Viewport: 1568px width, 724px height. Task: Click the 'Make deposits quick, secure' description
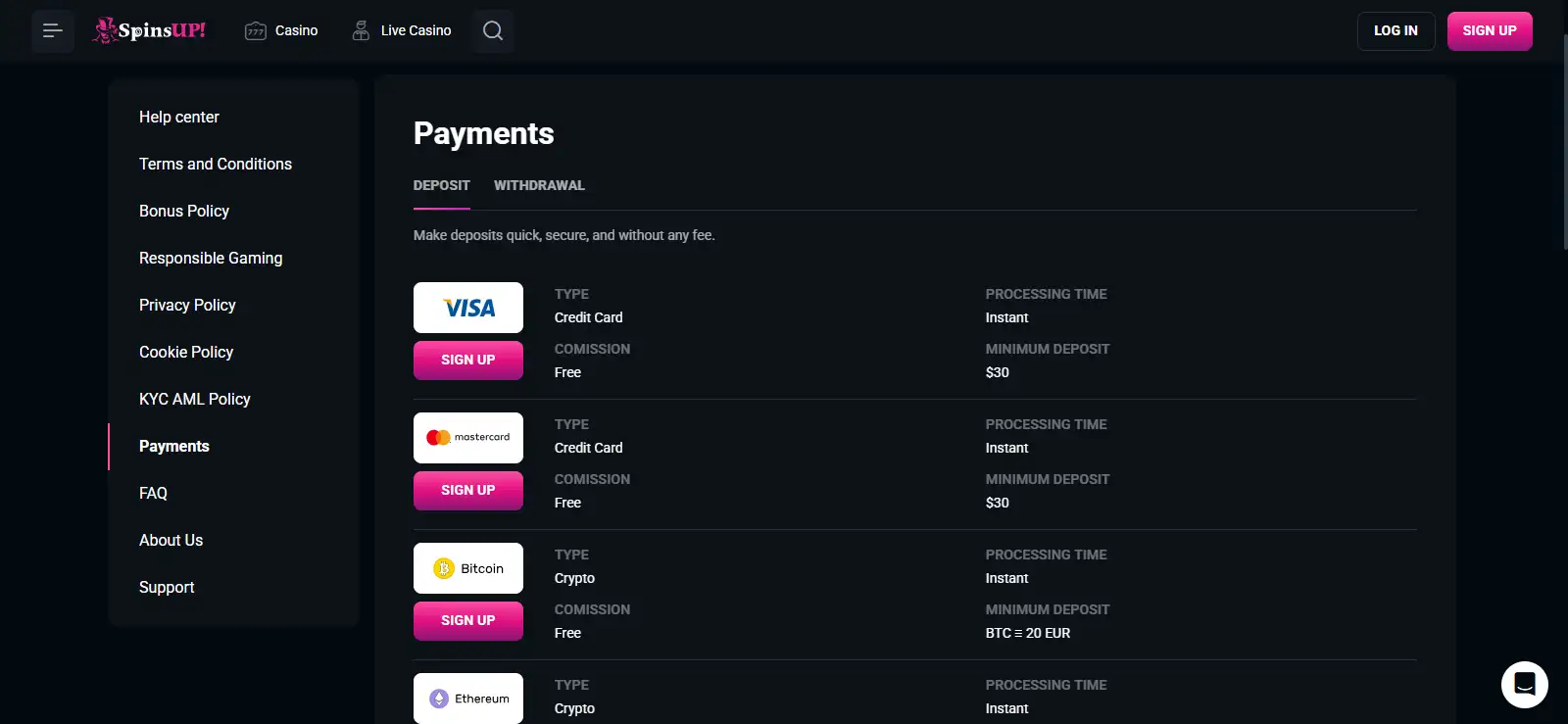564,235
